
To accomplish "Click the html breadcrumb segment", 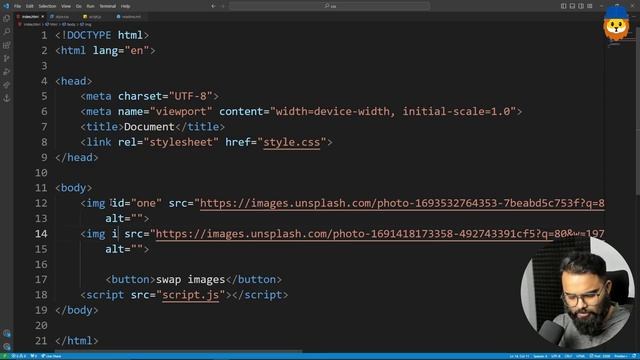I will pos(52,24).
